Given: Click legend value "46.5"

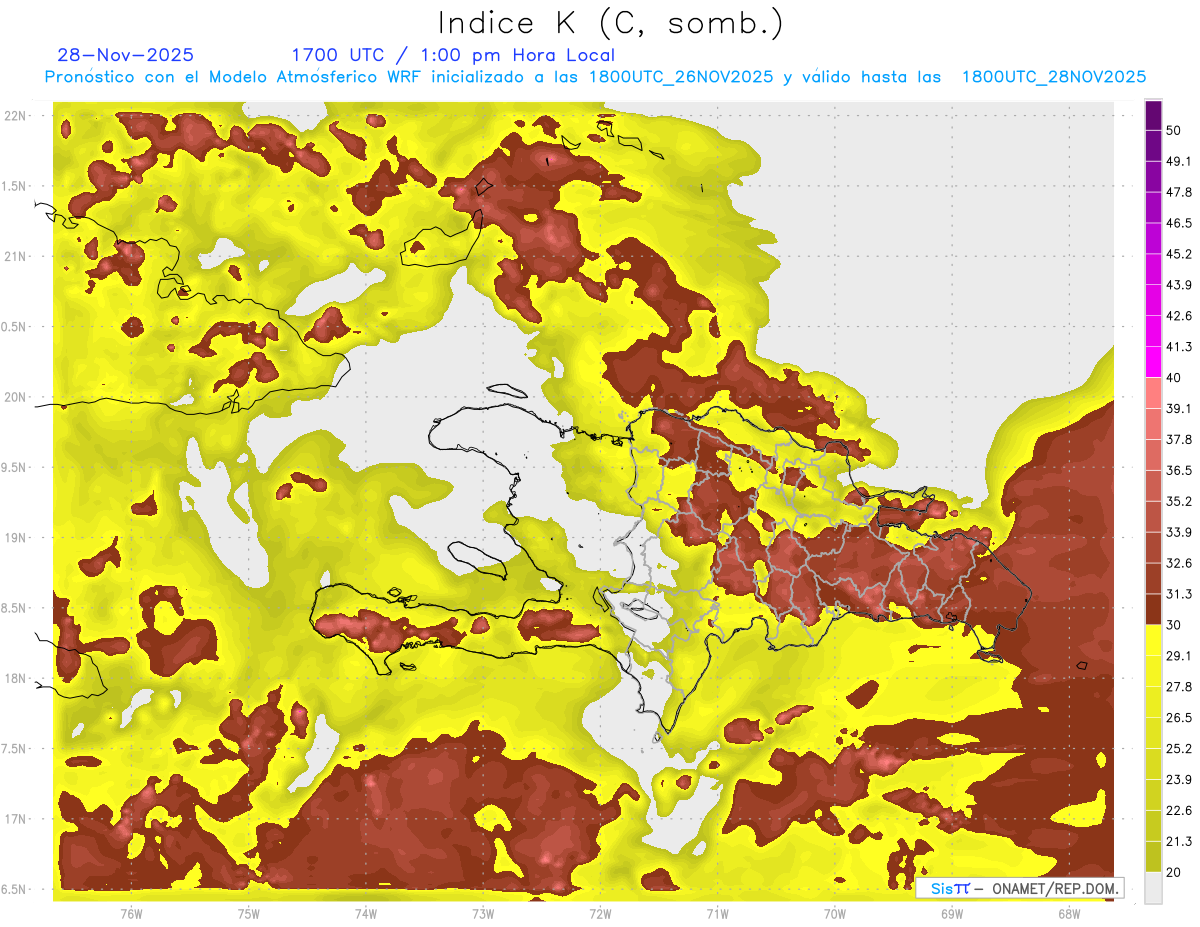Looking at the screenshot, I should click(x=1179, y=223).
